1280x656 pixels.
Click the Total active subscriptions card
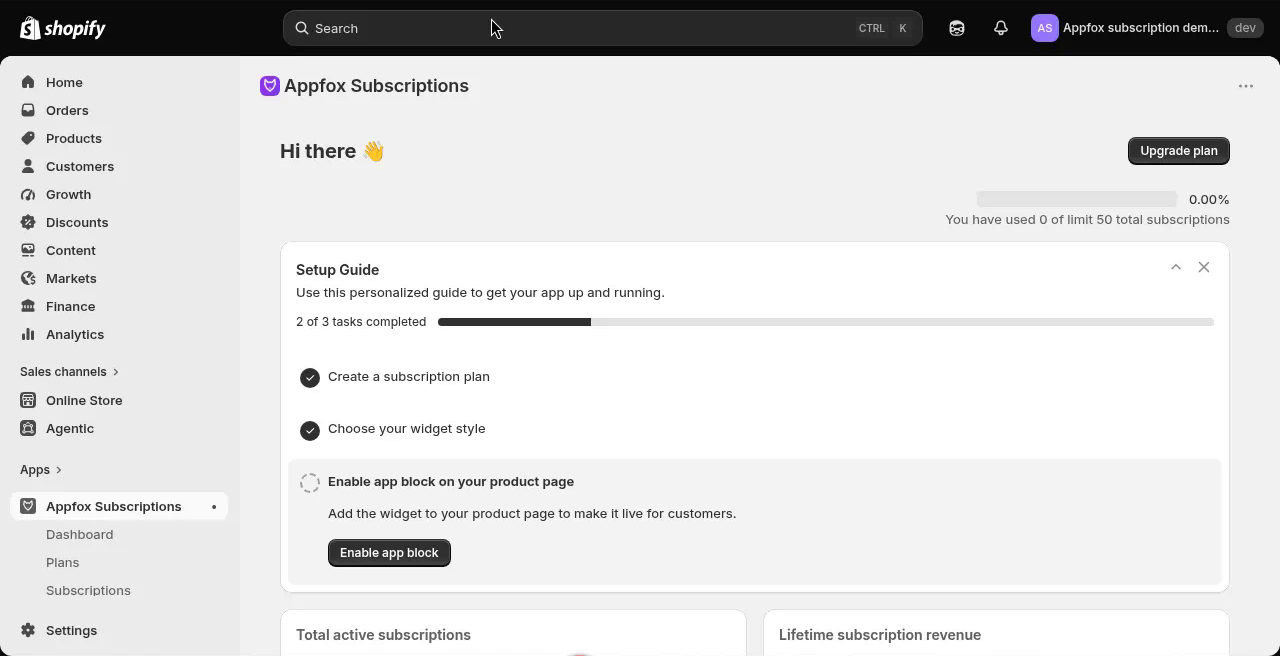[x=513, y=633]
